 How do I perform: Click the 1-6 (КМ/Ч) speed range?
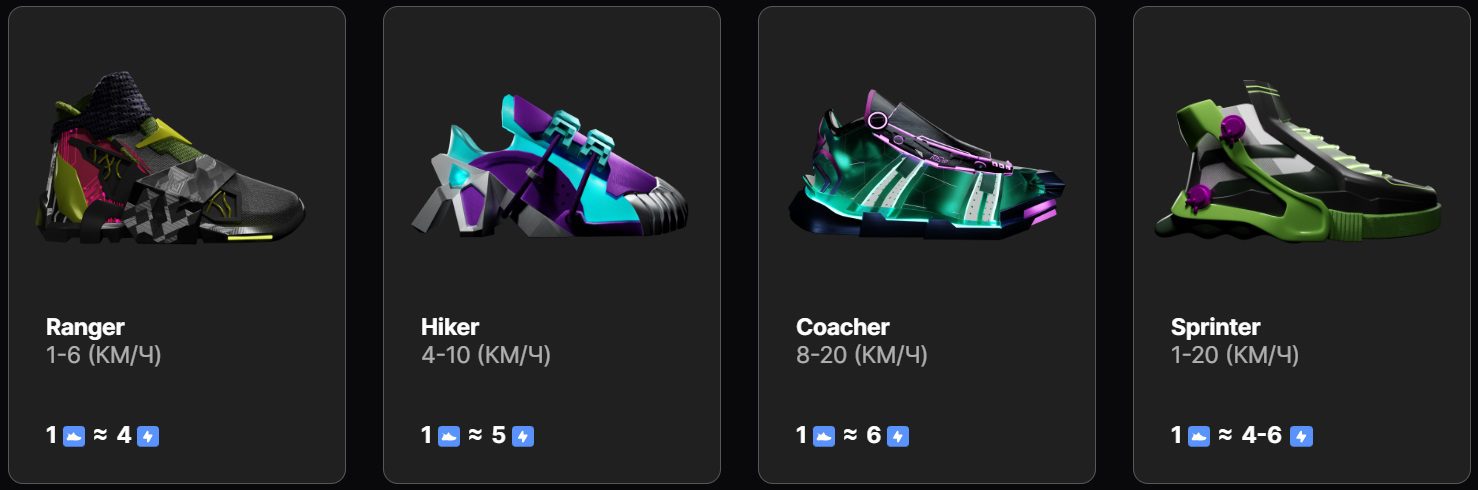104,355
